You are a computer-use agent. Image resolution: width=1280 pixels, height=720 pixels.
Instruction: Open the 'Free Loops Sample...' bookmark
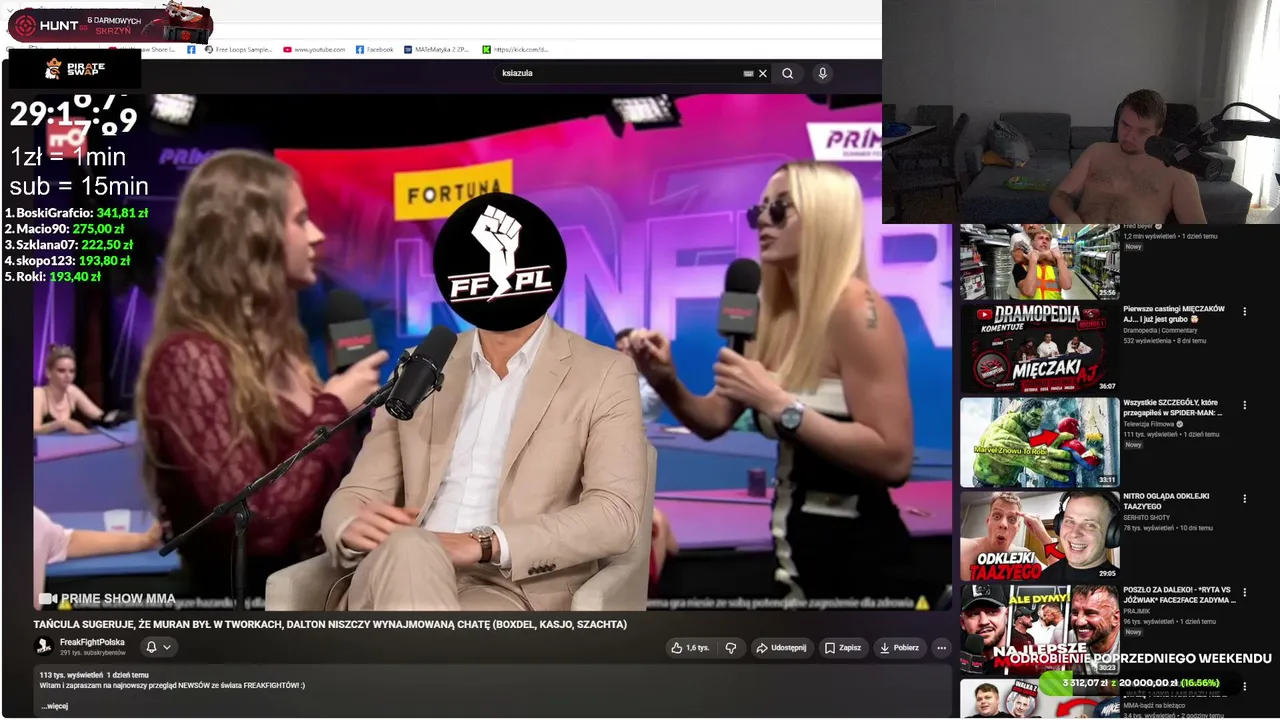[238, 49]
